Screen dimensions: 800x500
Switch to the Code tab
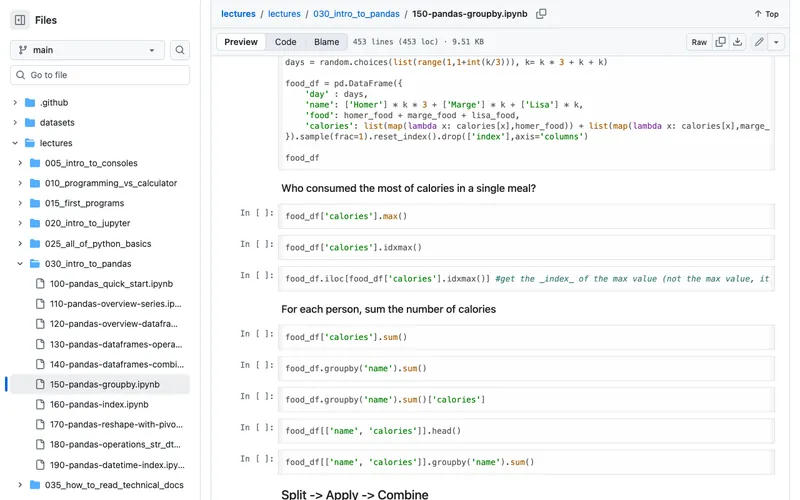pos(285,42)
